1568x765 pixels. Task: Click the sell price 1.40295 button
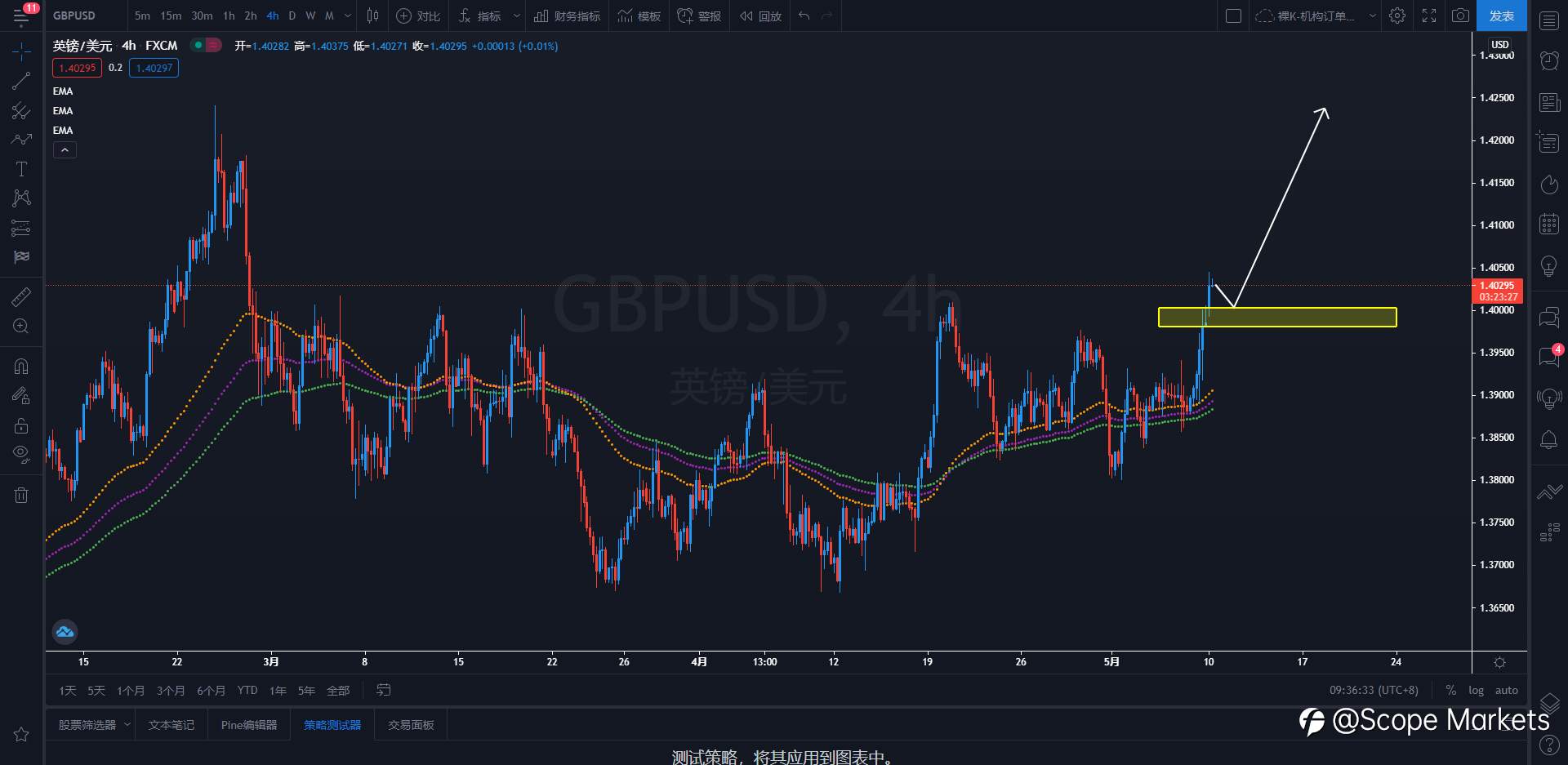[78, 68]
